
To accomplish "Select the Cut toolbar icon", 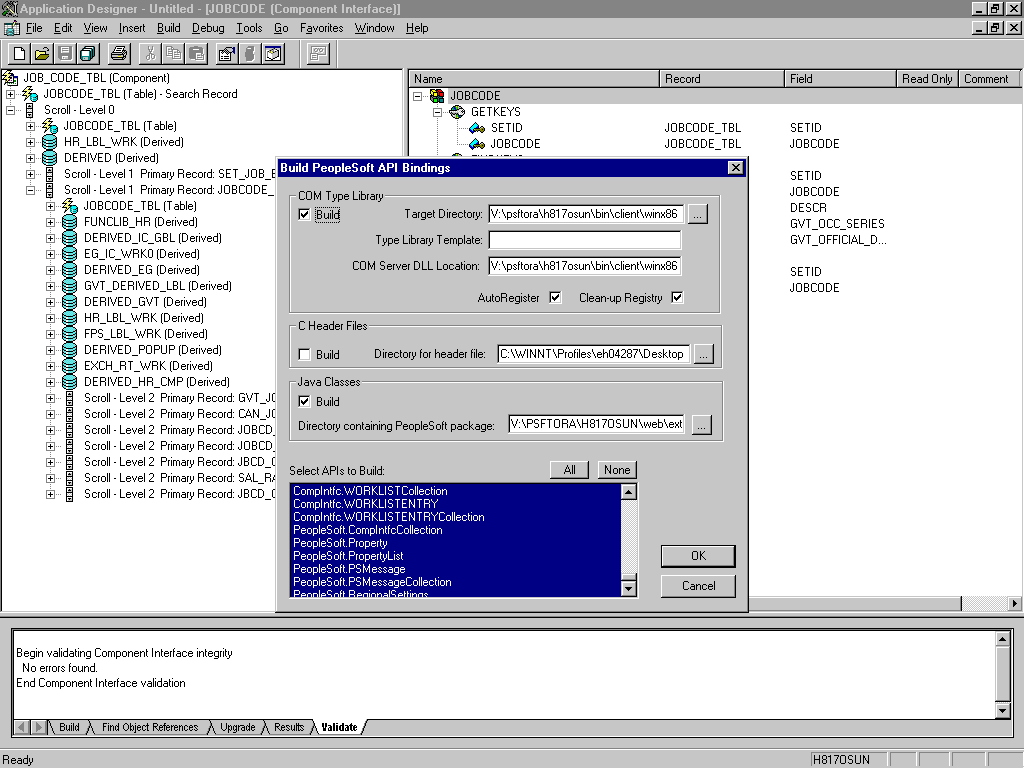I will [151, 54].
